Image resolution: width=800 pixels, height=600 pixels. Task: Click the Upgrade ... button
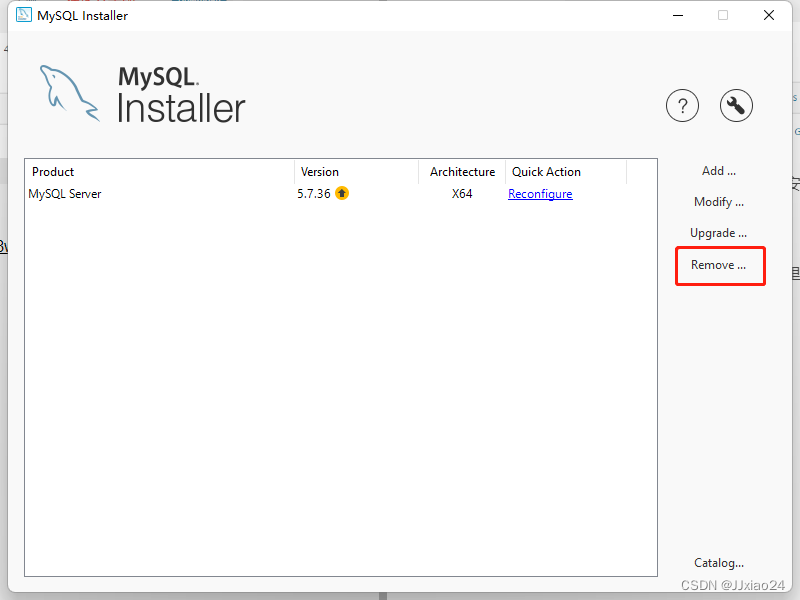pos(718,233)
